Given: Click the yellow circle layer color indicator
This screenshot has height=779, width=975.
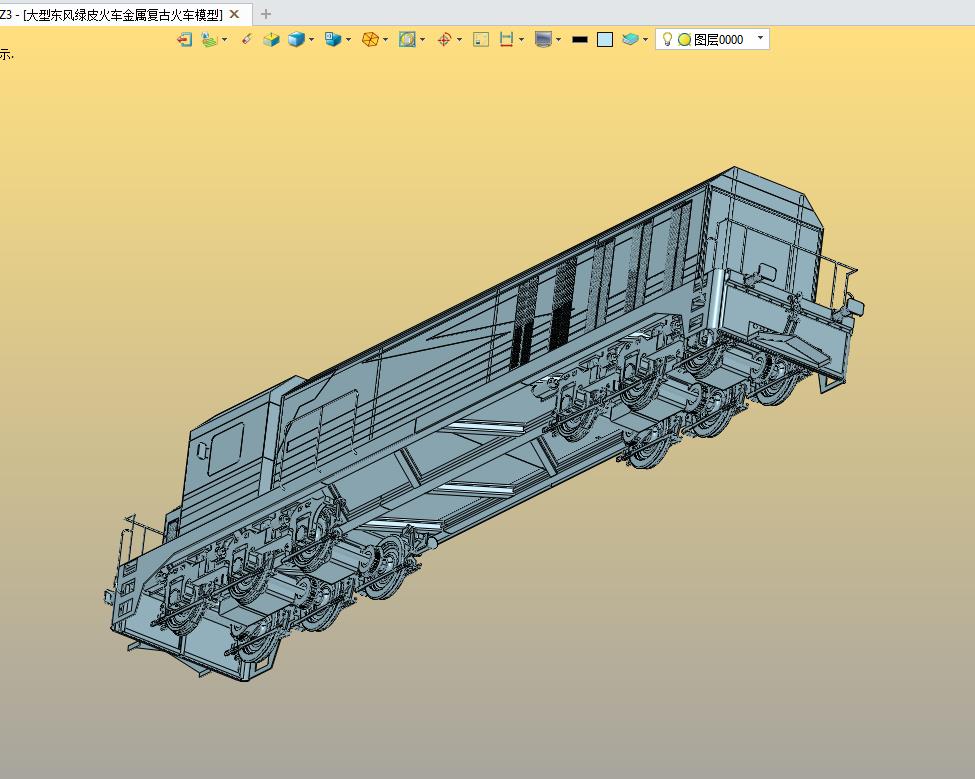Looking at the screenshot, I should click(x=685, y=40).
